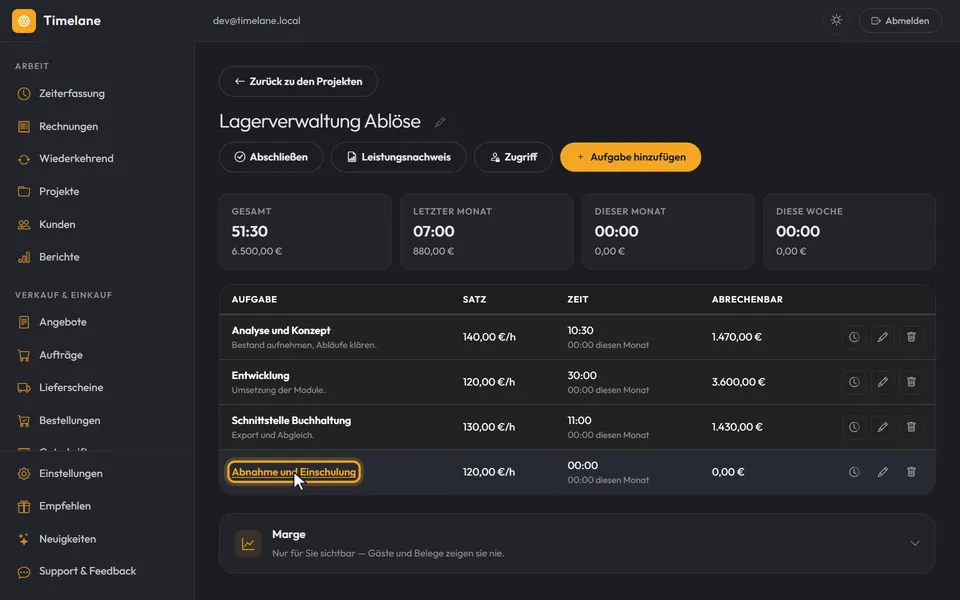
Task: Click the Dieser Monat summary card
Action: pos(668,231)
